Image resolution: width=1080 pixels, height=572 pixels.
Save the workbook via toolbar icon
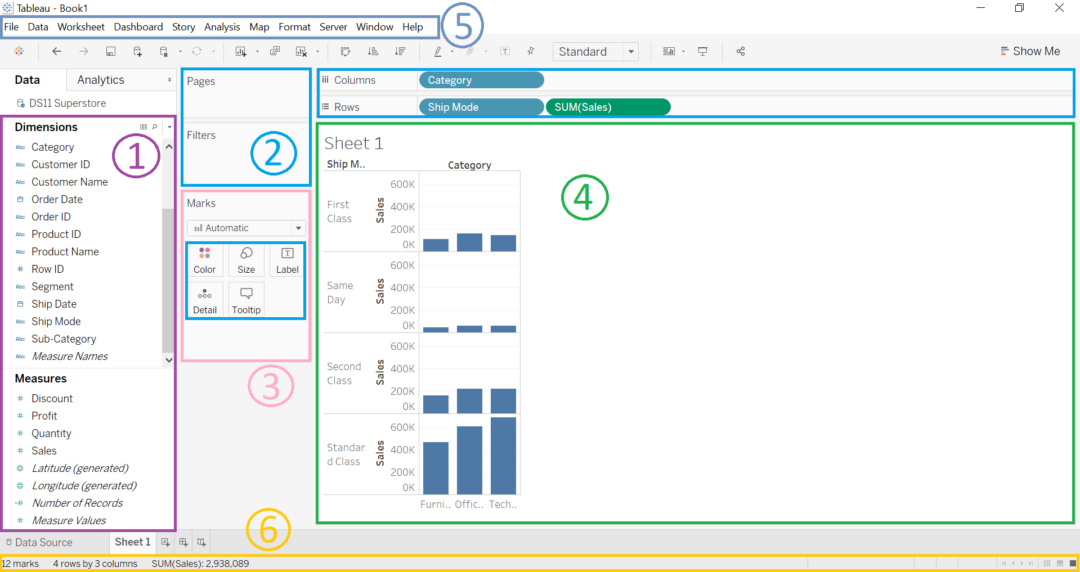point(110,51)
